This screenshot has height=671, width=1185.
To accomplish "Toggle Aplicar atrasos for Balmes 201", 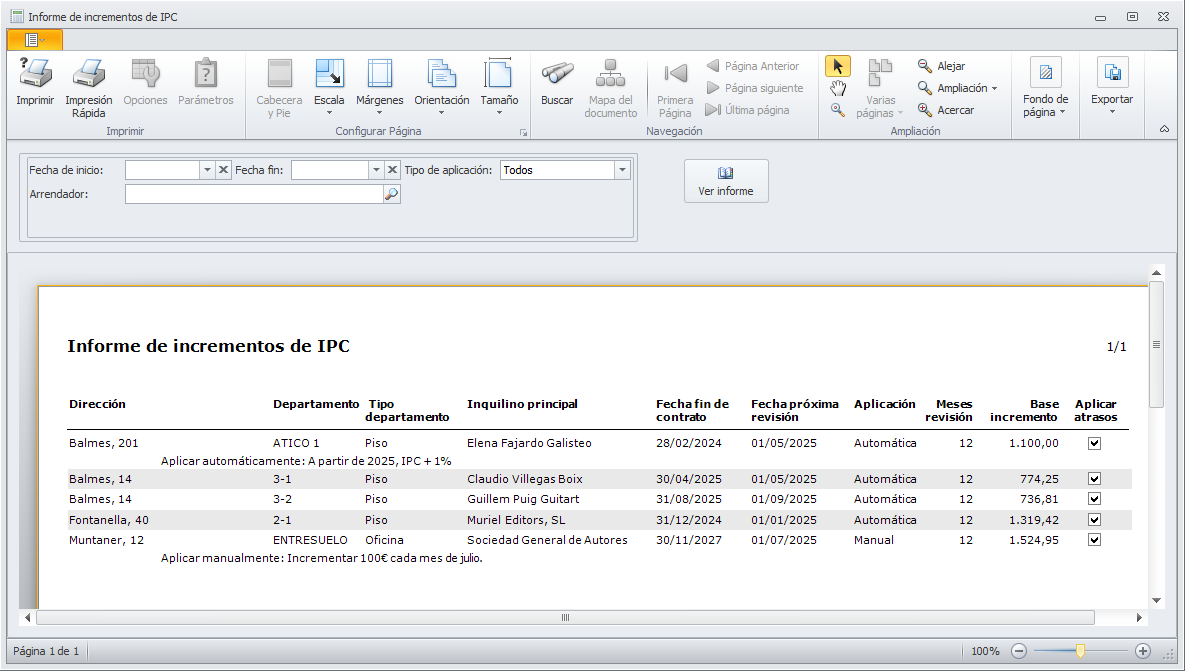I will pos(1094,443).
